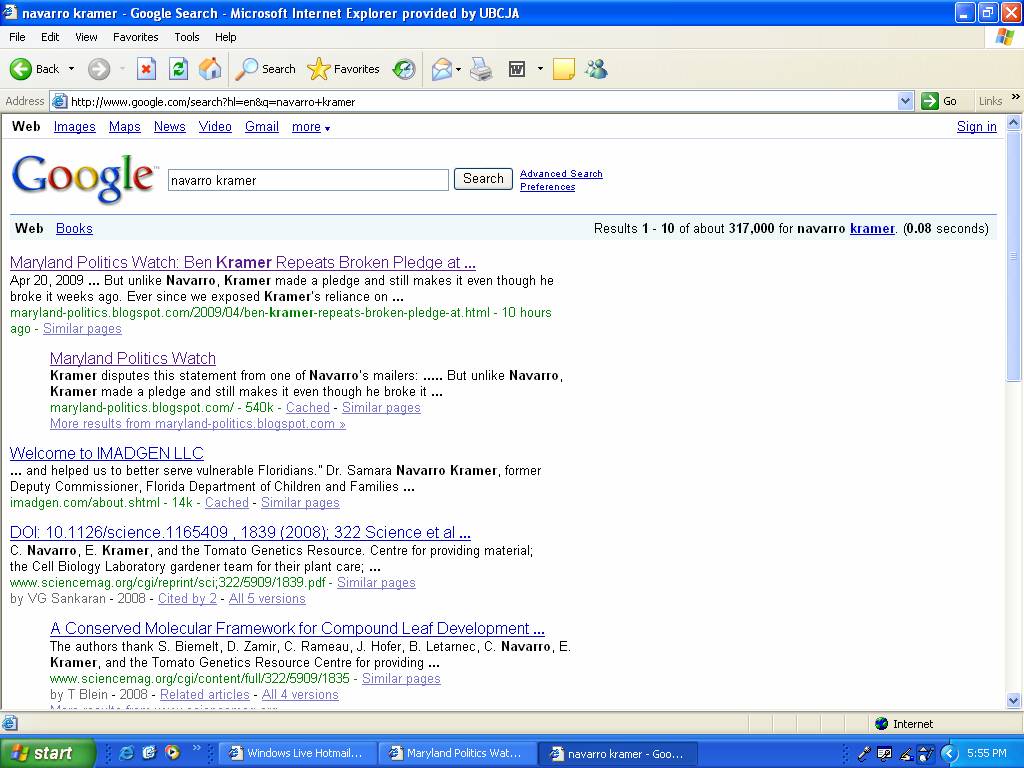Screen dimensions: 1024x768
Task: Click More results from maryland-politics.blogspot.com
Action: coord(198,424)
